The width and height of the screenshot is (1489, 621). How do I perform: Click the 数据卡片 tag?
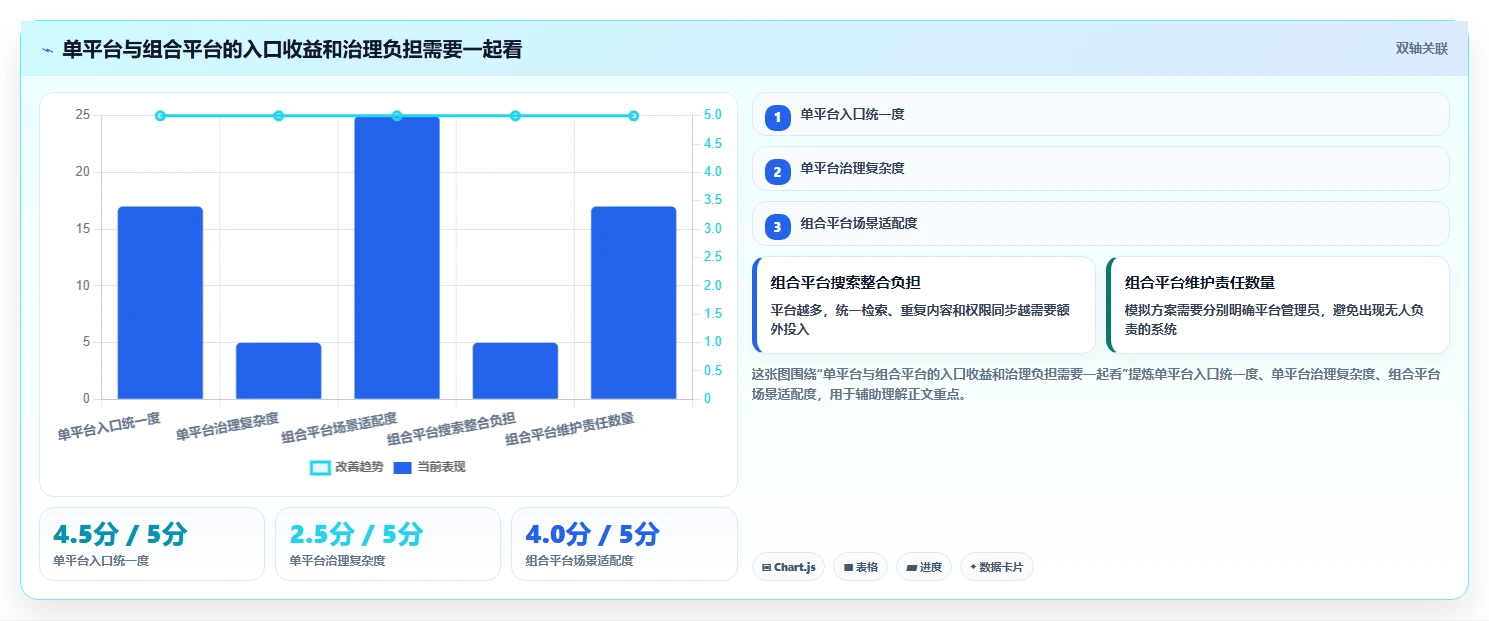point(996,567)
